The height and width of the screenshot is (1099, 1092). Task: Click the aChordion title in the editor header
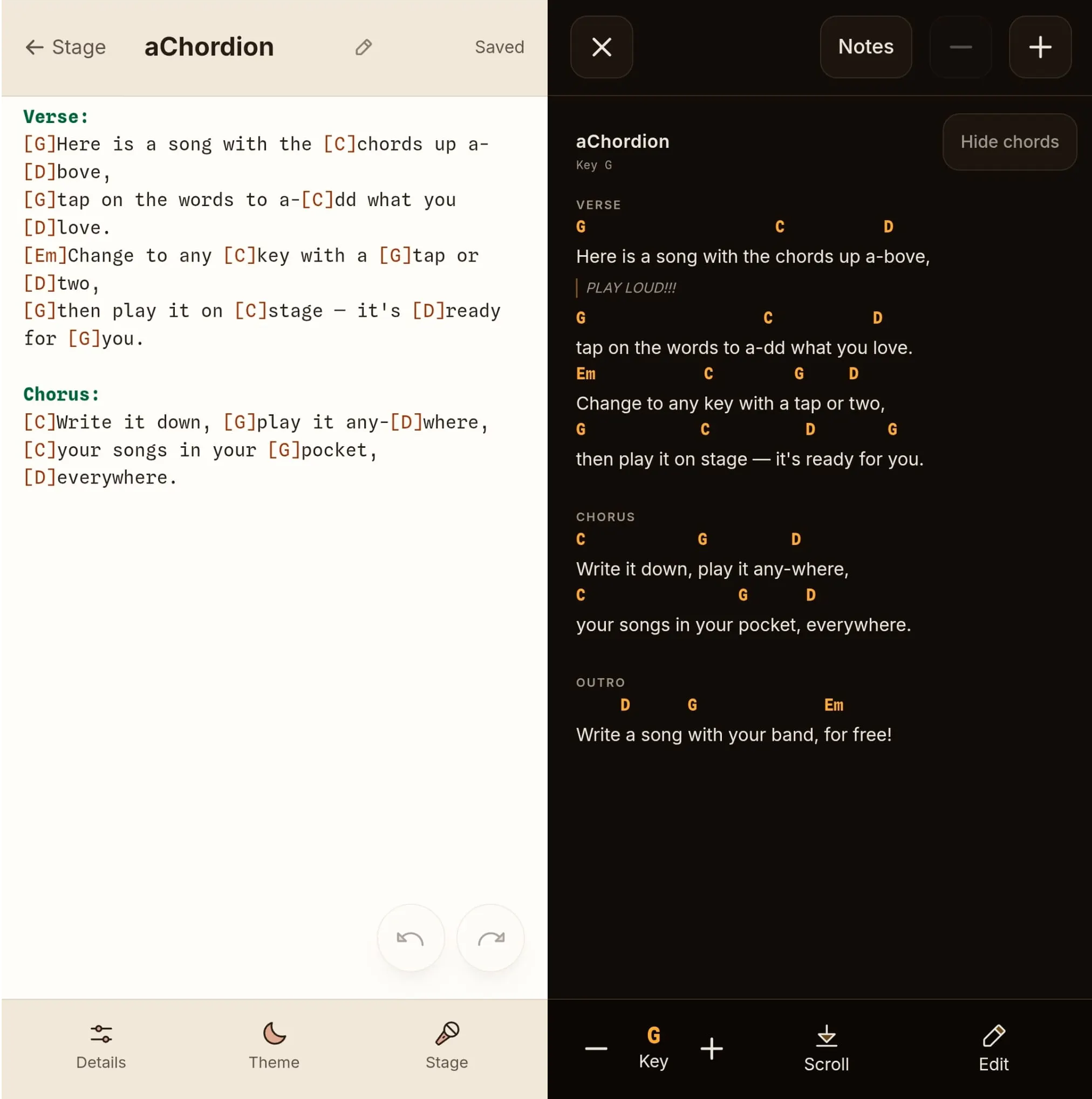[209, 47]
